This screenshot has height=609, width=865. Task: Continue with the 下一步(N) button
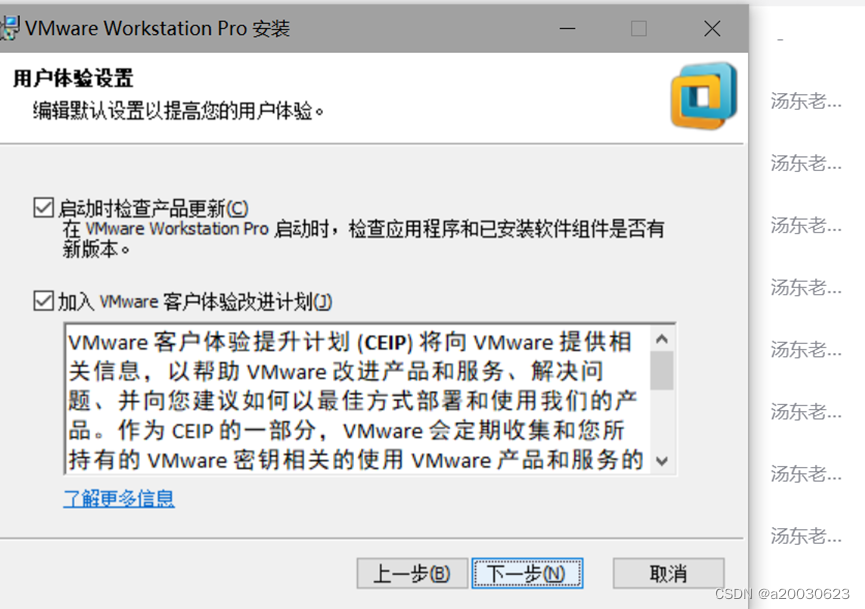click(527, 573)
